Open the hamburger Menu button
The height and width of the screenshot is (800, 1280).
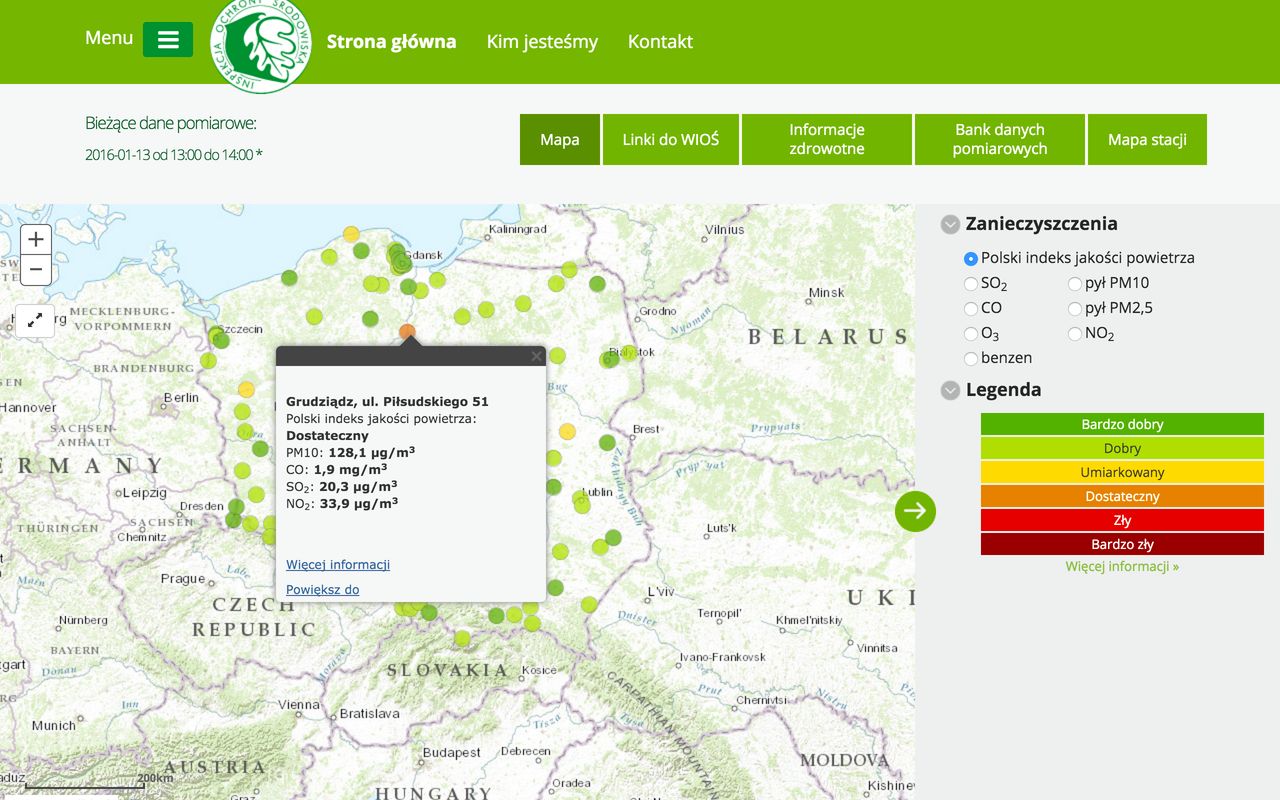168,40
